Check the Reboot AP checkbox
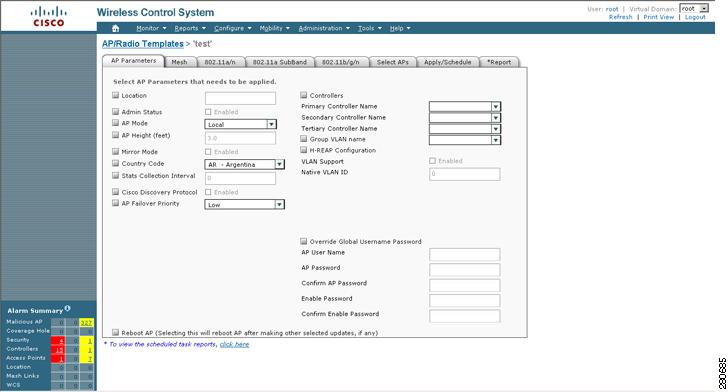 (116, 333)
